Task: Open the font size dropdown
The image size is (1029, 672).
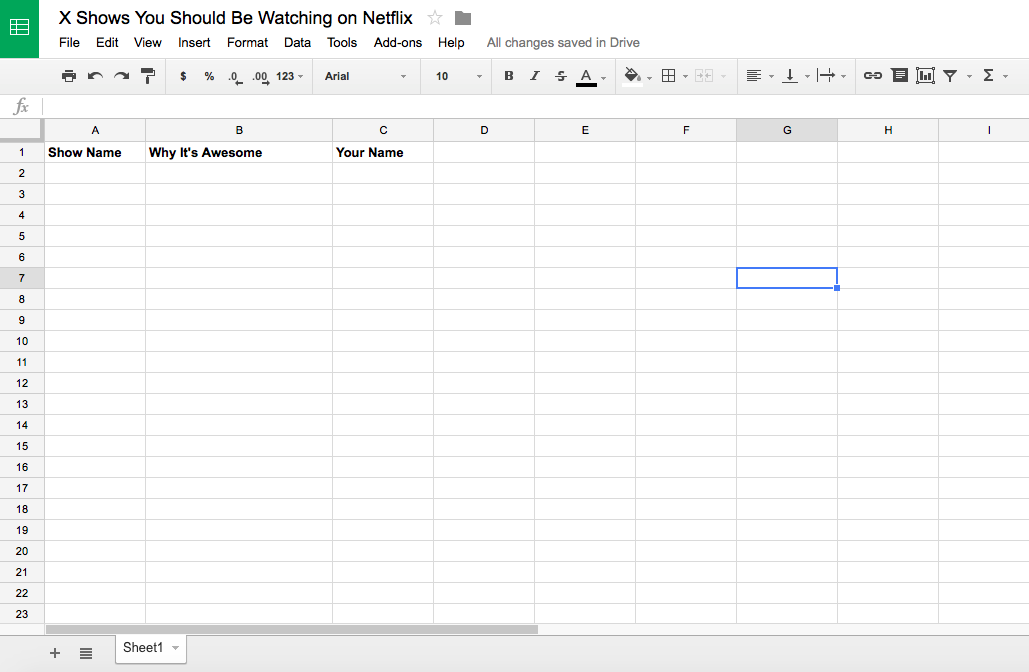Action: coord(459,76)
